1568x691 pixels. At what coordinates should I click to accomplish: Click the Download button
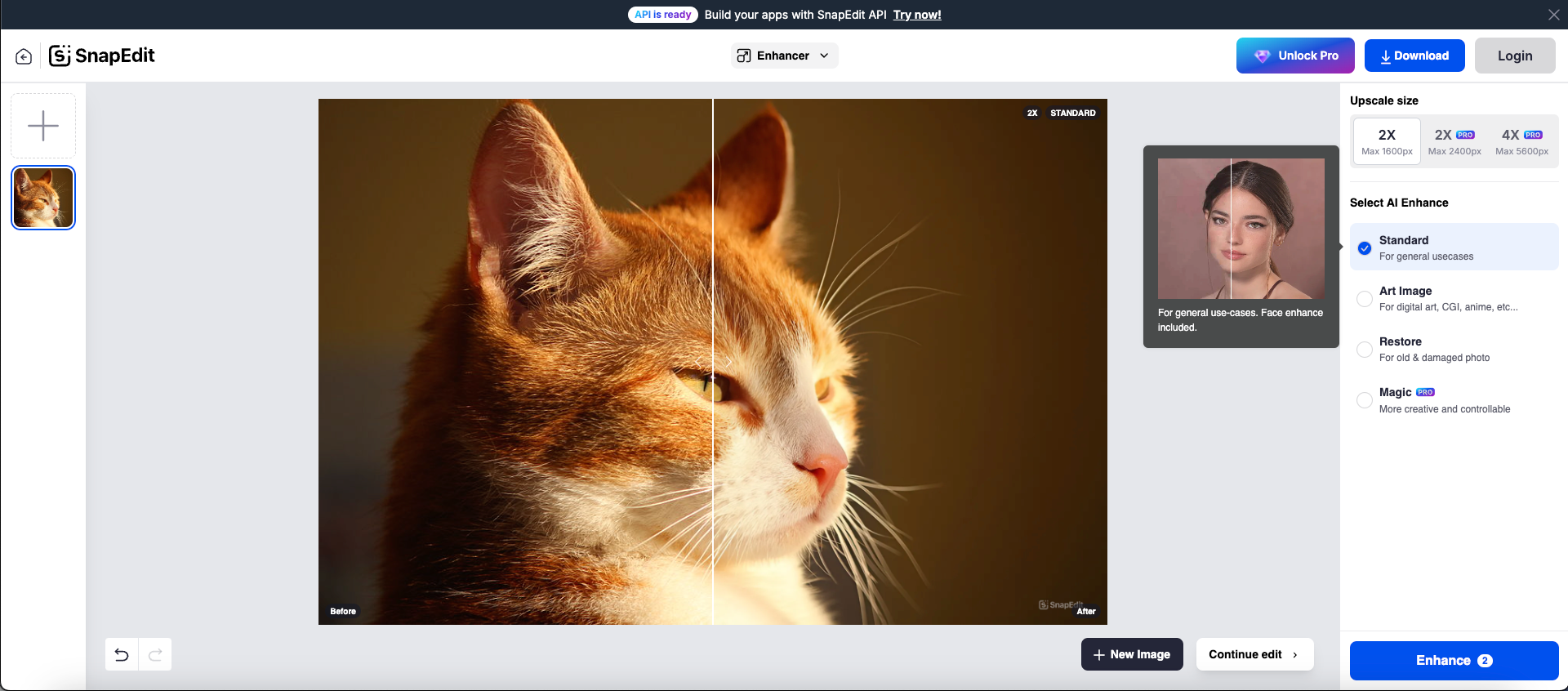coord(1414,56)
